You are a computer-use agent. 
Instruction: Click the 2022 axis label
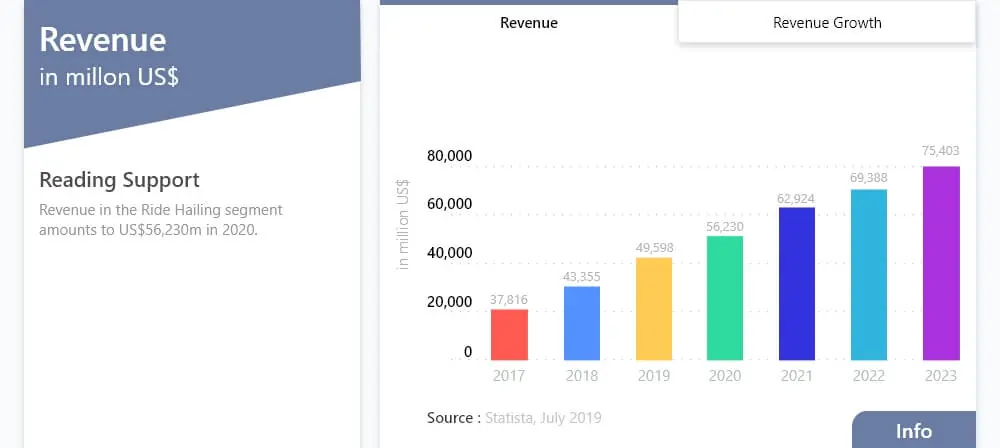click(x=869, y=375)
